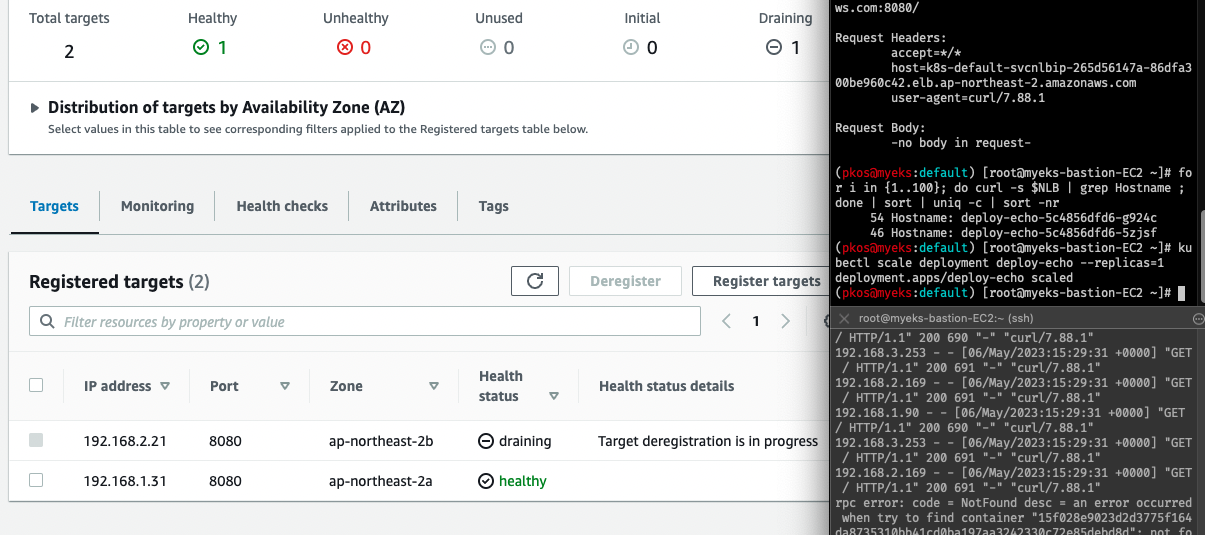
Task: Toggle the select-all checkbox in the table header
Action: (36, 385)
